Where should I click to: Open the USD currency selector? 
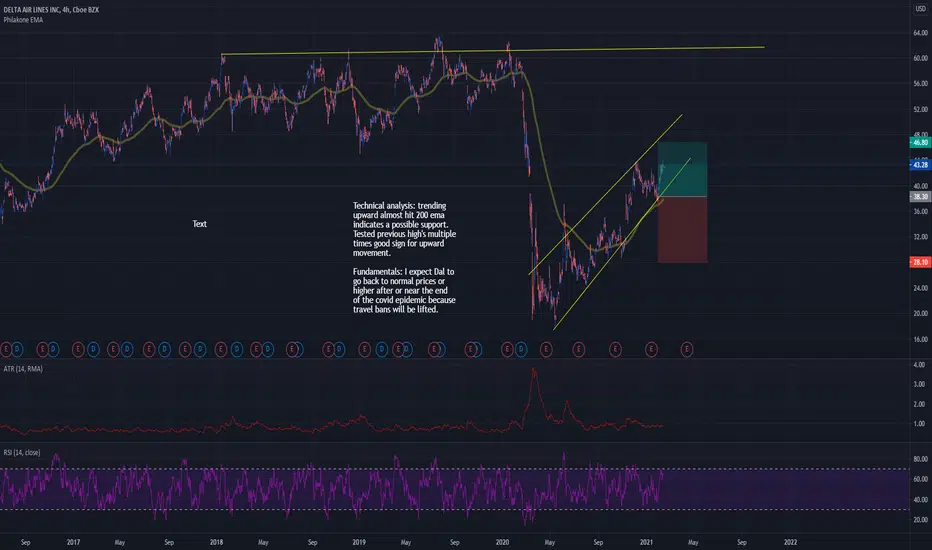click(x=920, y=8)
